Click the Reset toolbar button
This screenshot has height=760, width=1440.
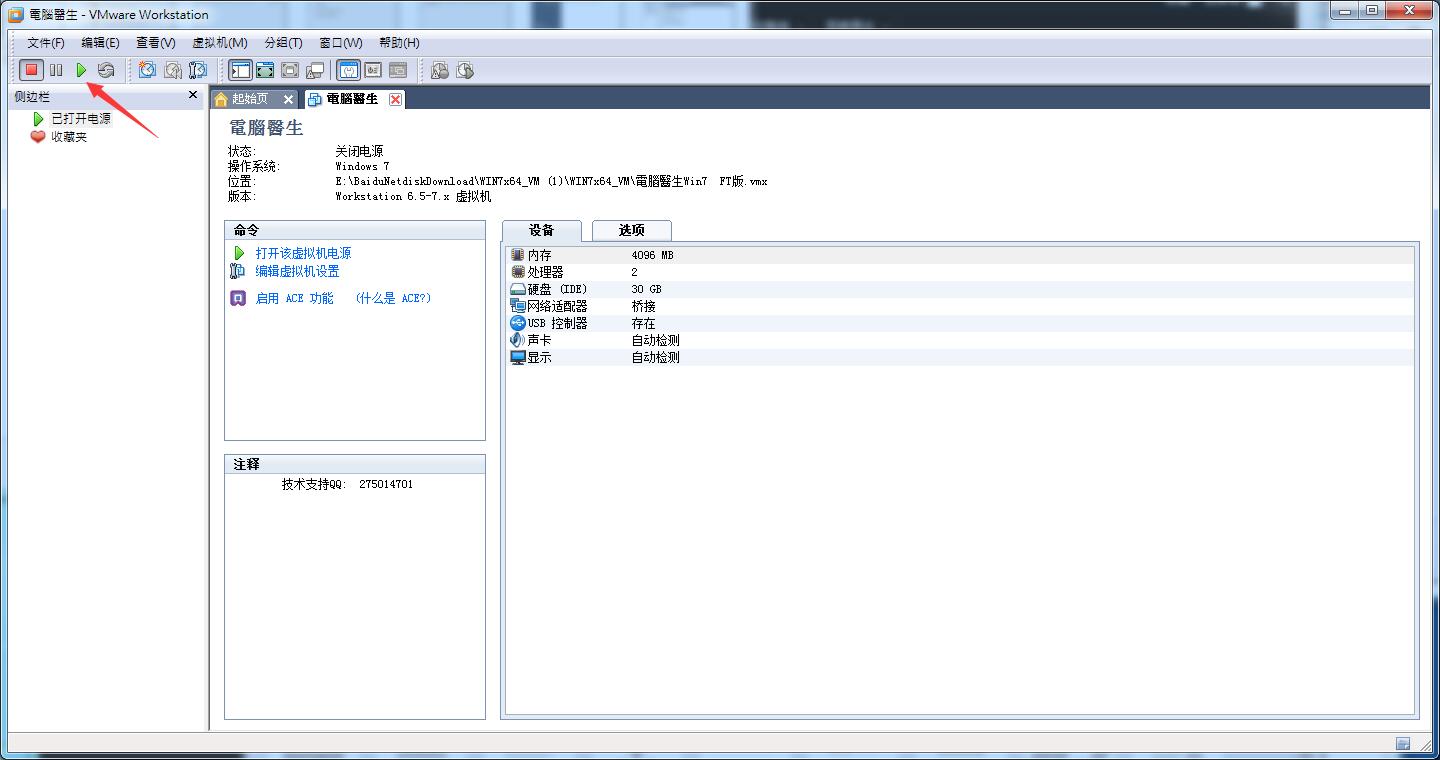(106, 70)
